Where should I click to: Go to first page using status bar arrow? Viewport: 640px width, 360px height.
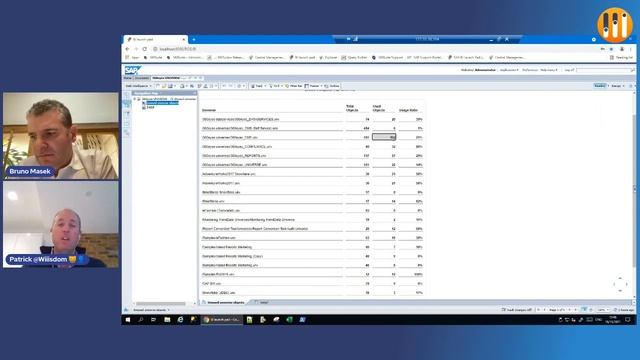point(538,310)
